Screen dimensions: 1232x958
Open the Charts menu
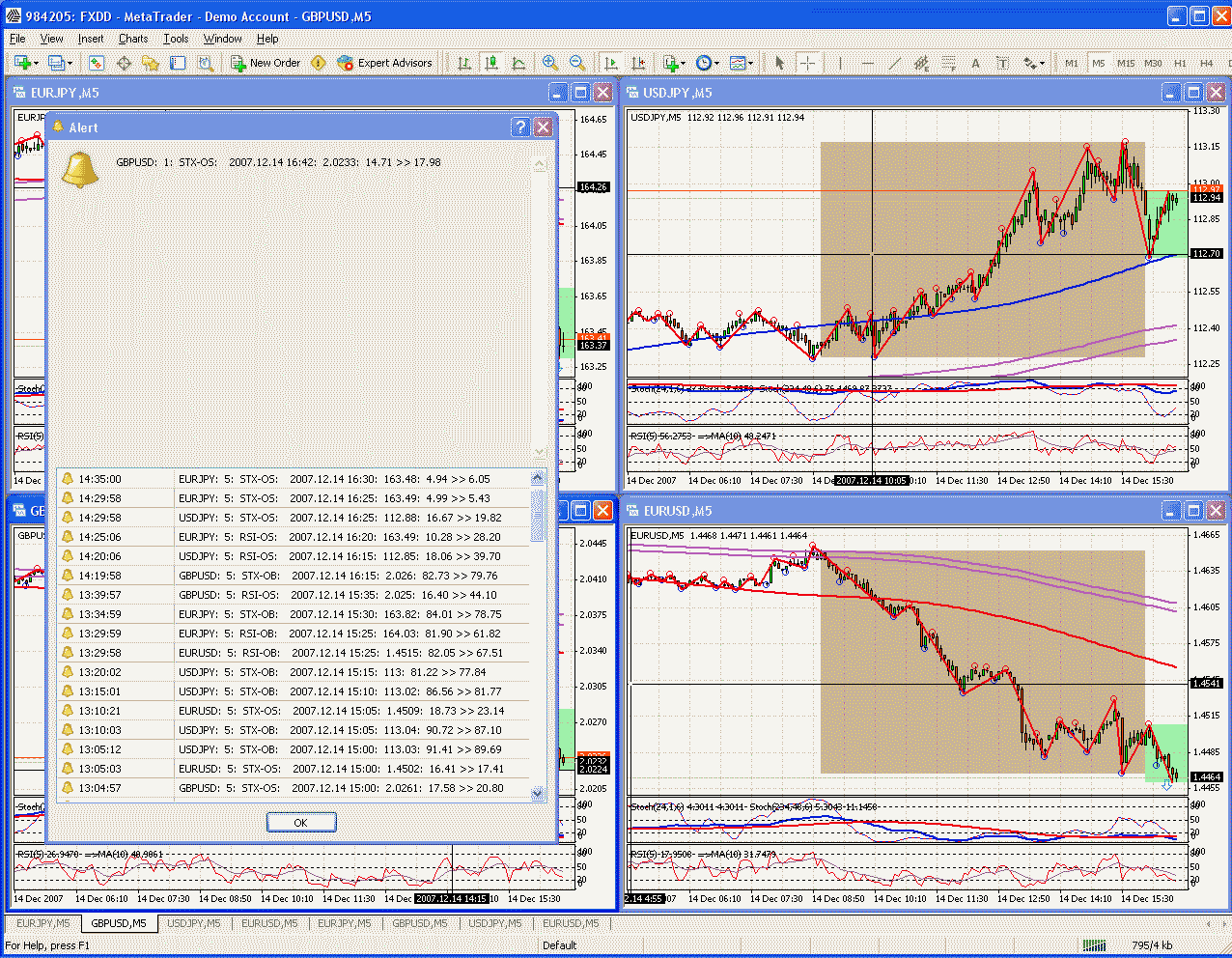point(133,39)
